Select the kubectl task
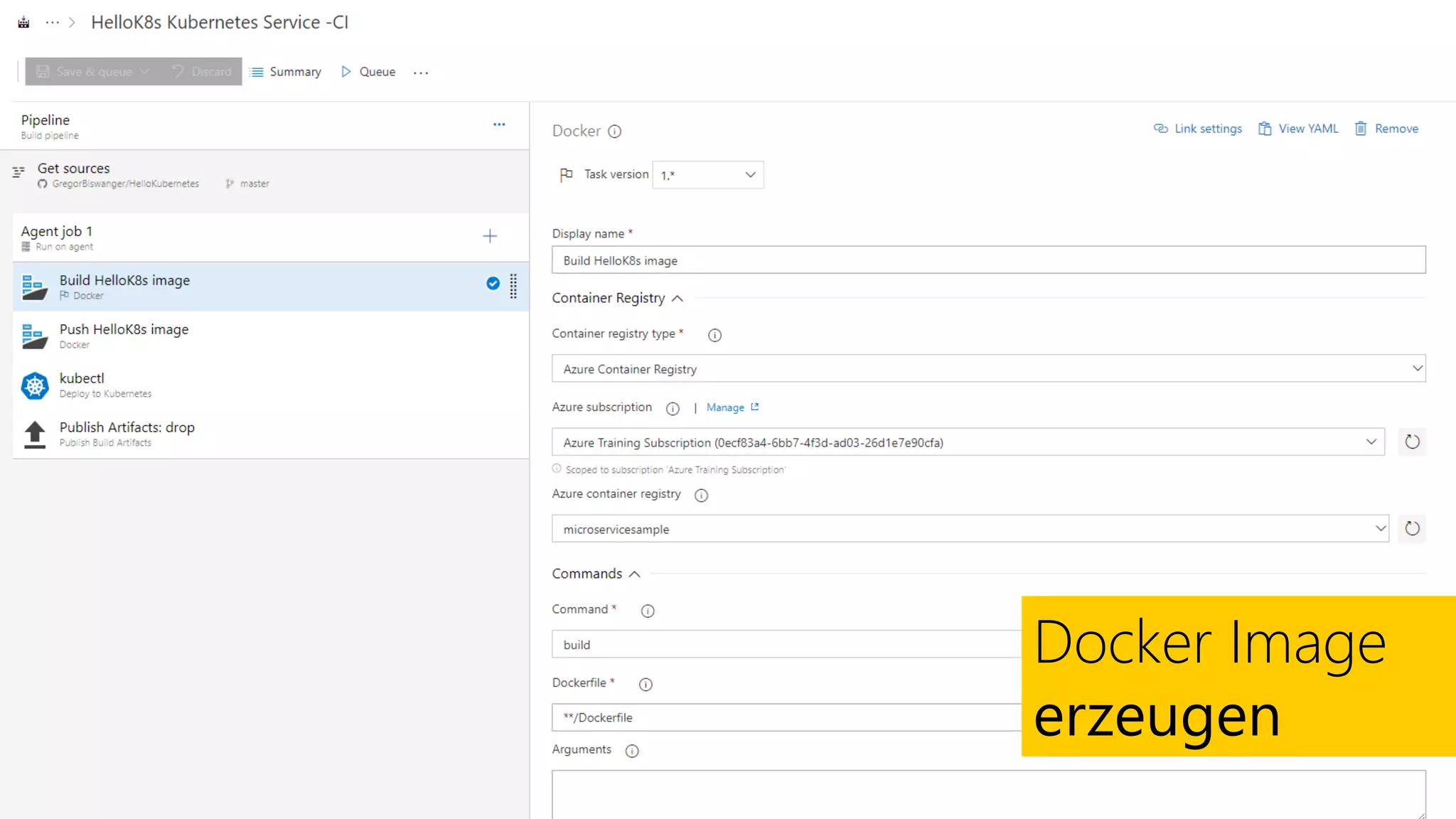 point(270,385)
